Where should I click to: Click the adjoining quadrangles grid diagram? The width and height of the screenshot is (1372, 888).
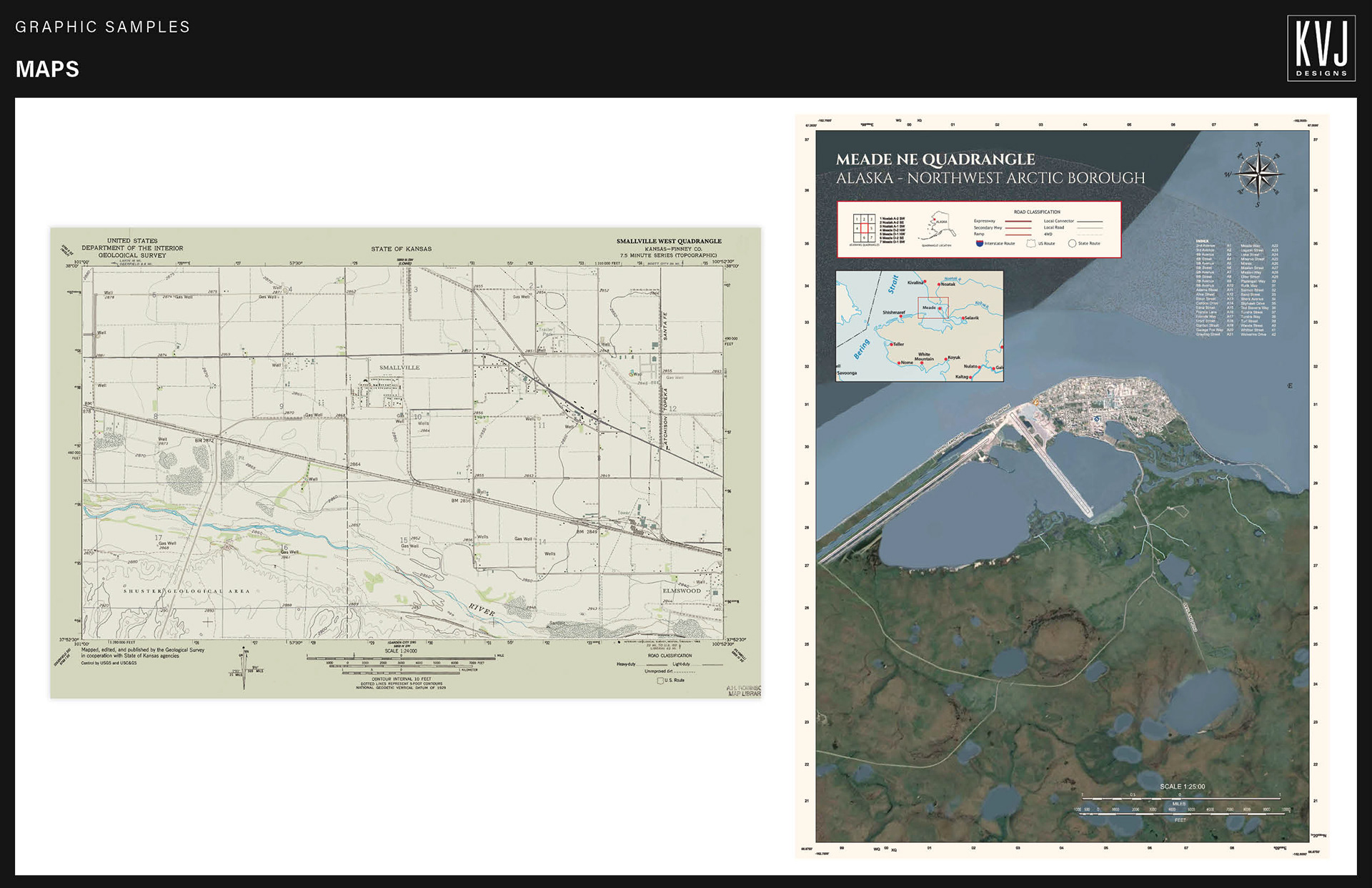coord(864,228)
